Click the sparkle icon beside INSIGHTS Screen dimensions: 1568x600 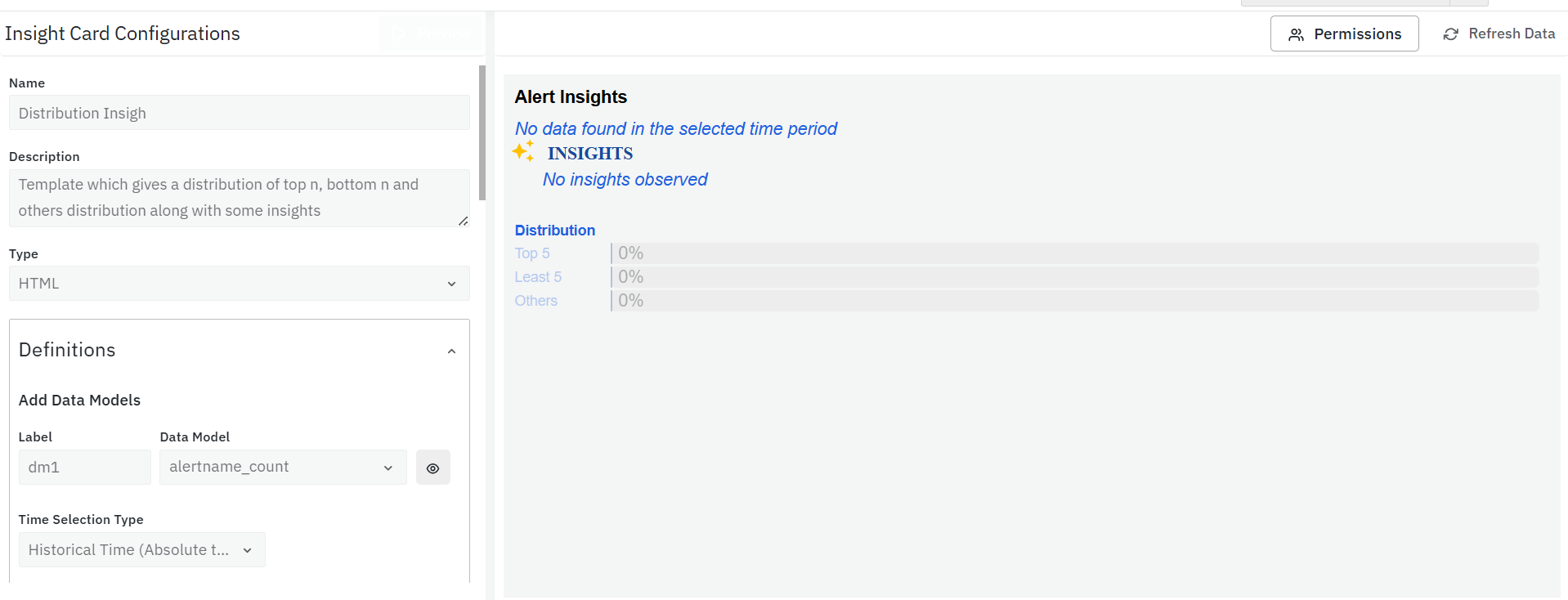click(x=523, y=151)
